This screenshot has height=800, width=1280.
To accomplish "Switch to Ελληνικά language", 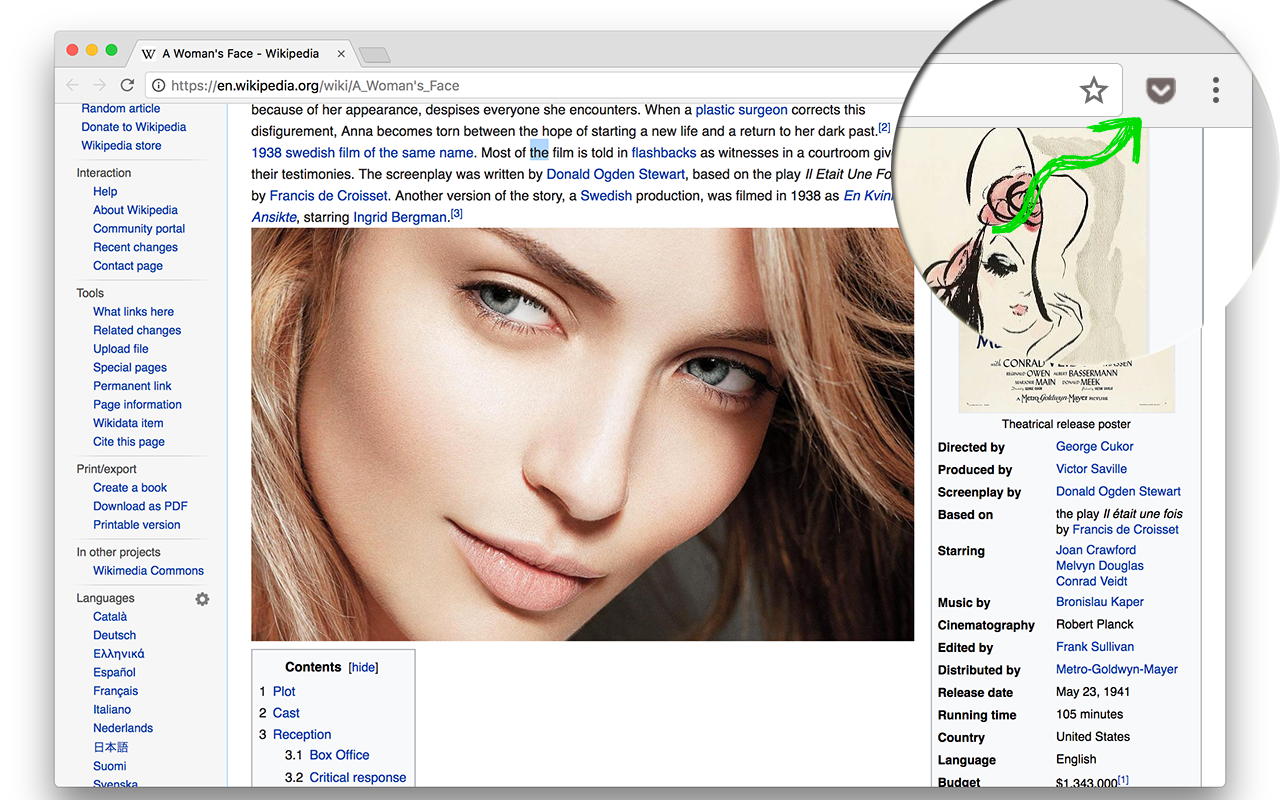I will (x=119, y=653).
